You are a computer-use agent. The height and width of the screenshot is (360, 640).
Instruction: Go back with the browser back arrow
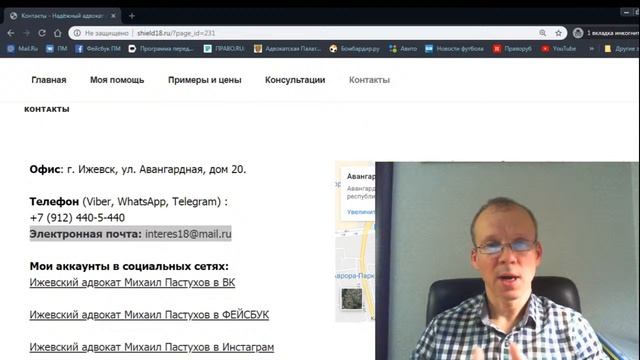click(x=11, y=33)
